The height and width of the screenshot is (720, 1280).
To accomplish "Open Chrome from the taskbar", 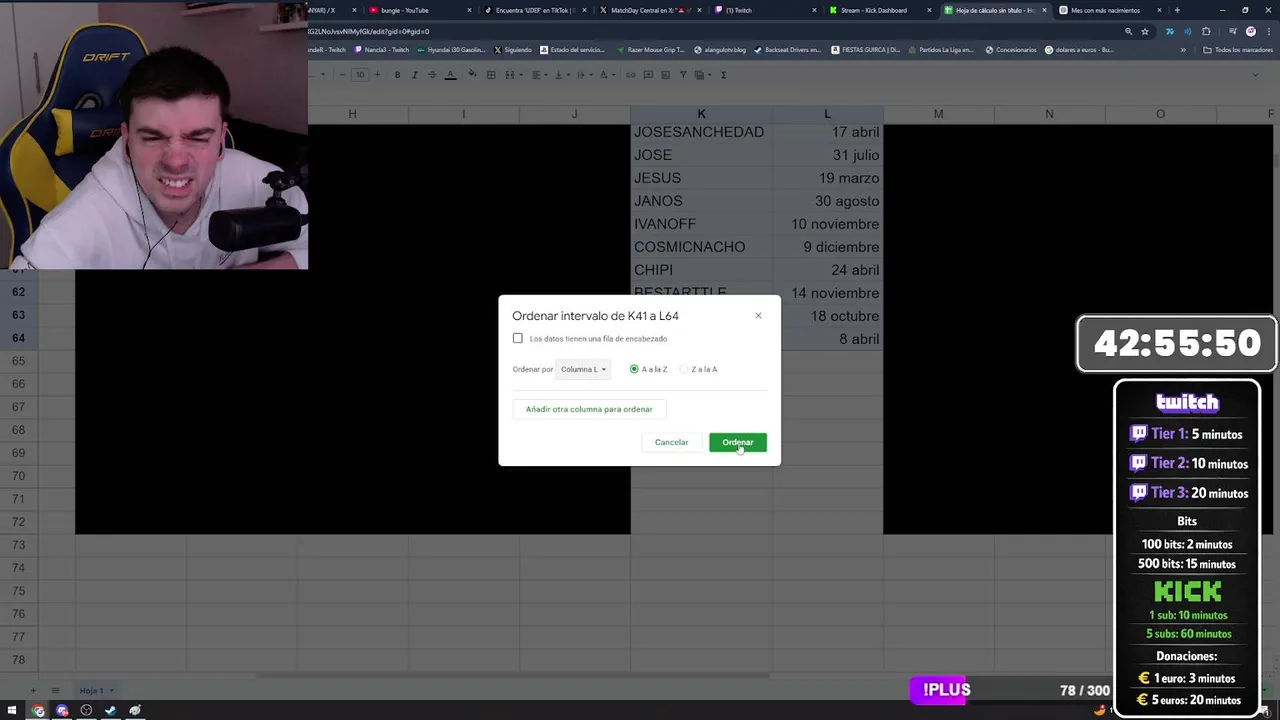I will (x=38, y=711).
